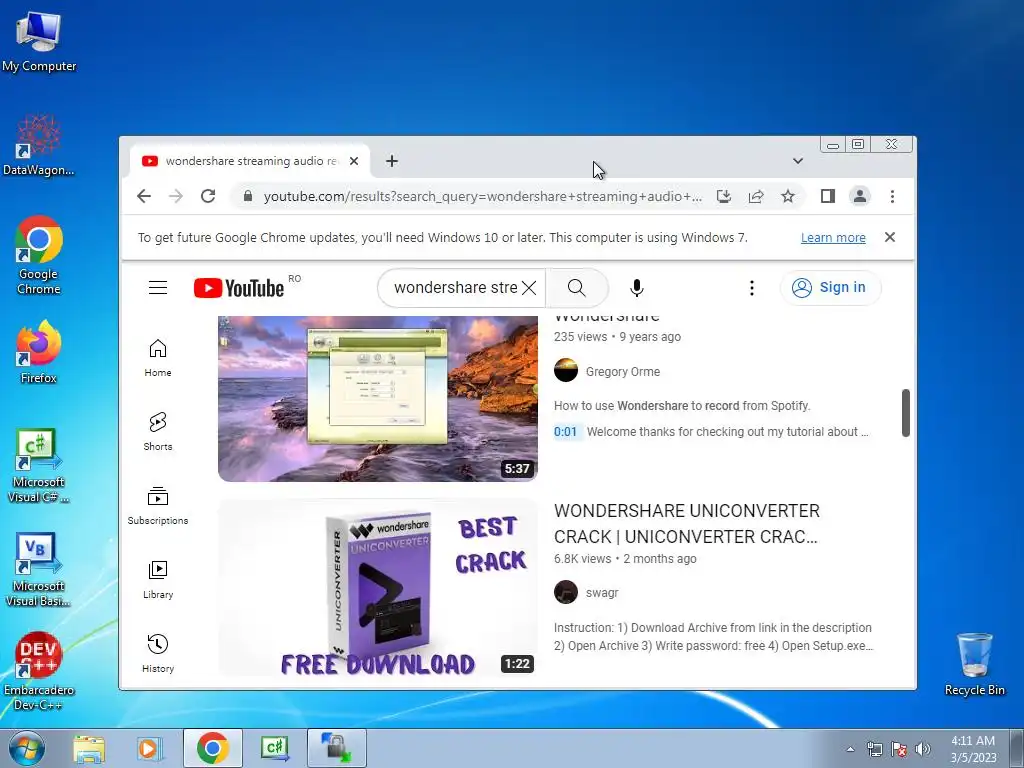Open My Computer desktop icon
The height and width of the screenshot is (768, 1024).
point(39,41)
